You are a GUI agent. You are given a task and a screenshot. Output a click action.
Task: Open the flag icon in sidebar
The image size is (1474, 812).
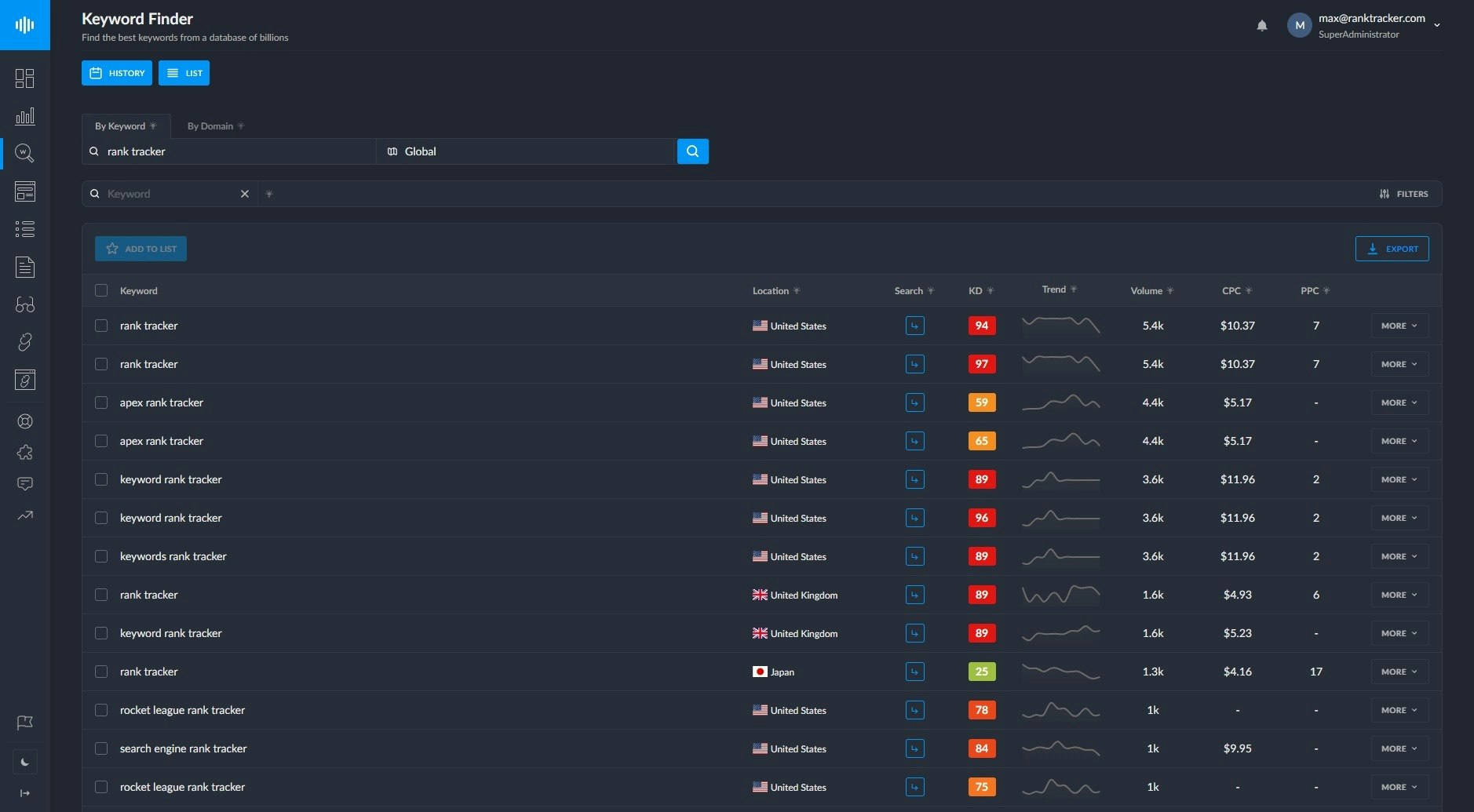25,723
